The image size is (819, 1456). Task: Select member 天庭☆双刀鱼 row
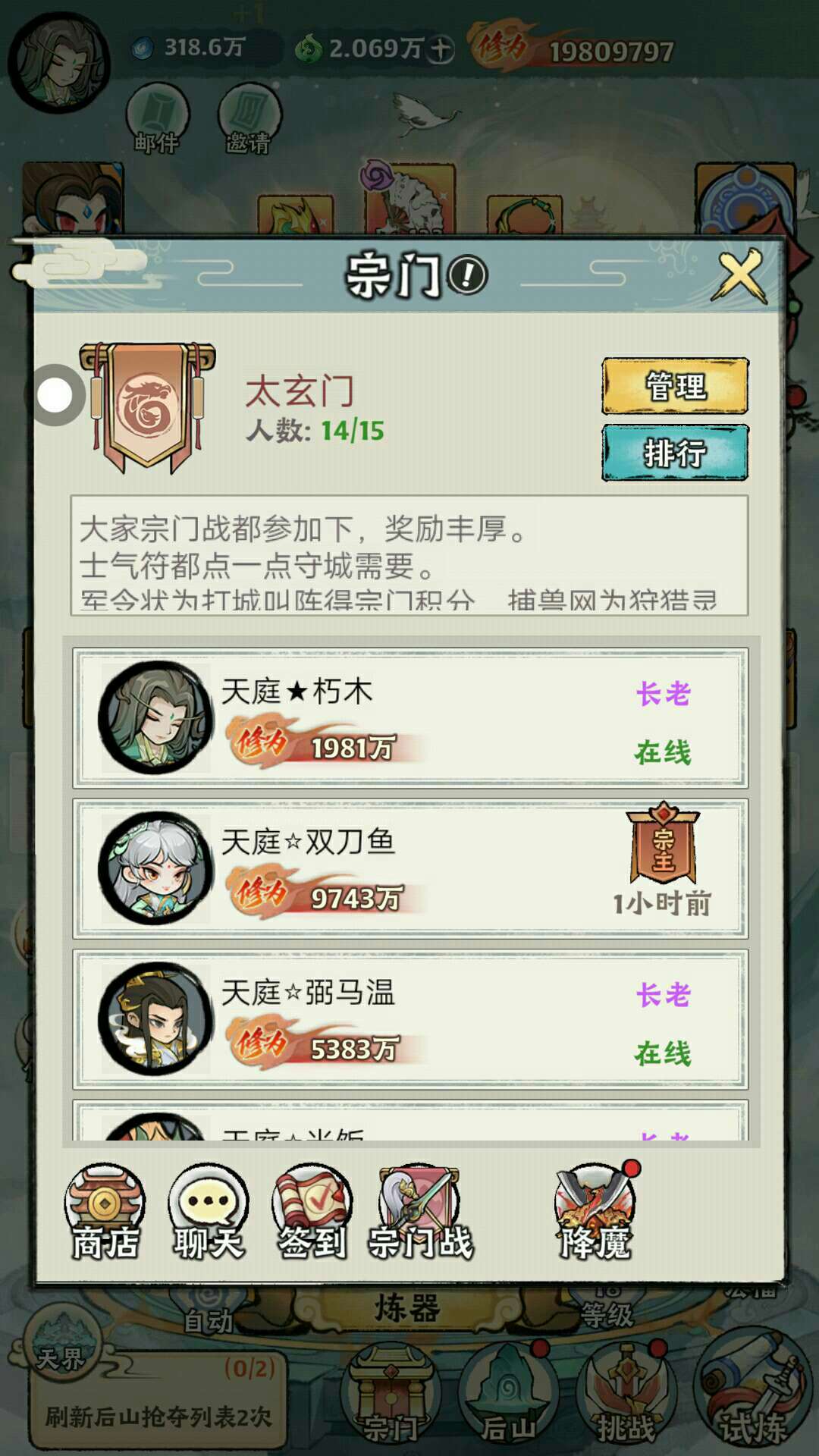point(410,868)
